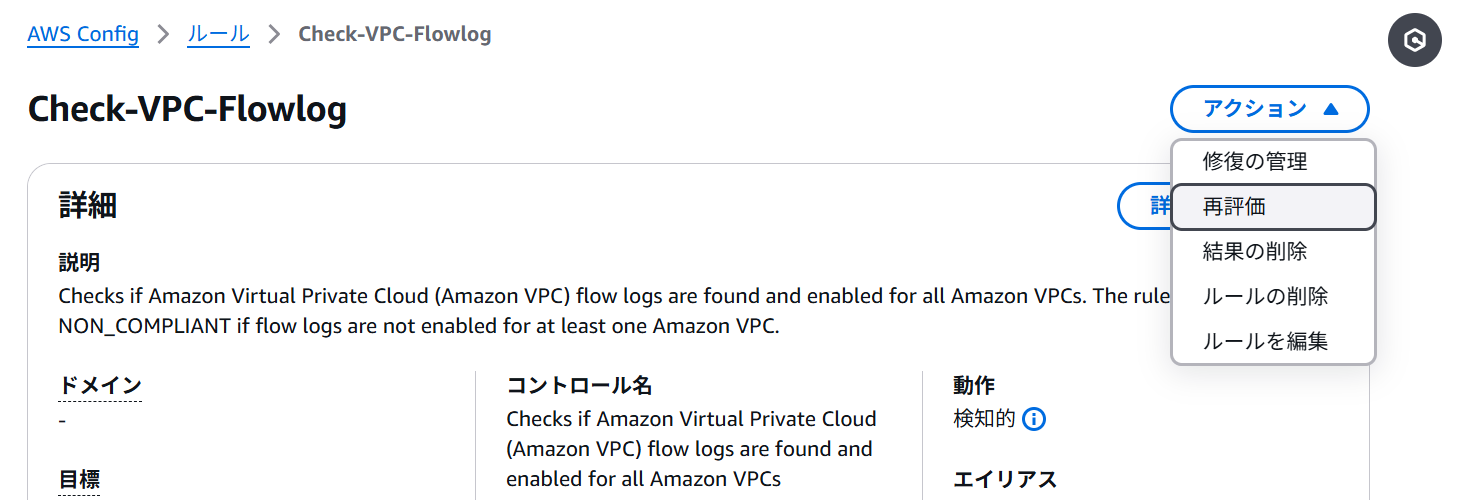Click the underlined ドメイン label
This screenshot has height=500, width=1463.
100,386
